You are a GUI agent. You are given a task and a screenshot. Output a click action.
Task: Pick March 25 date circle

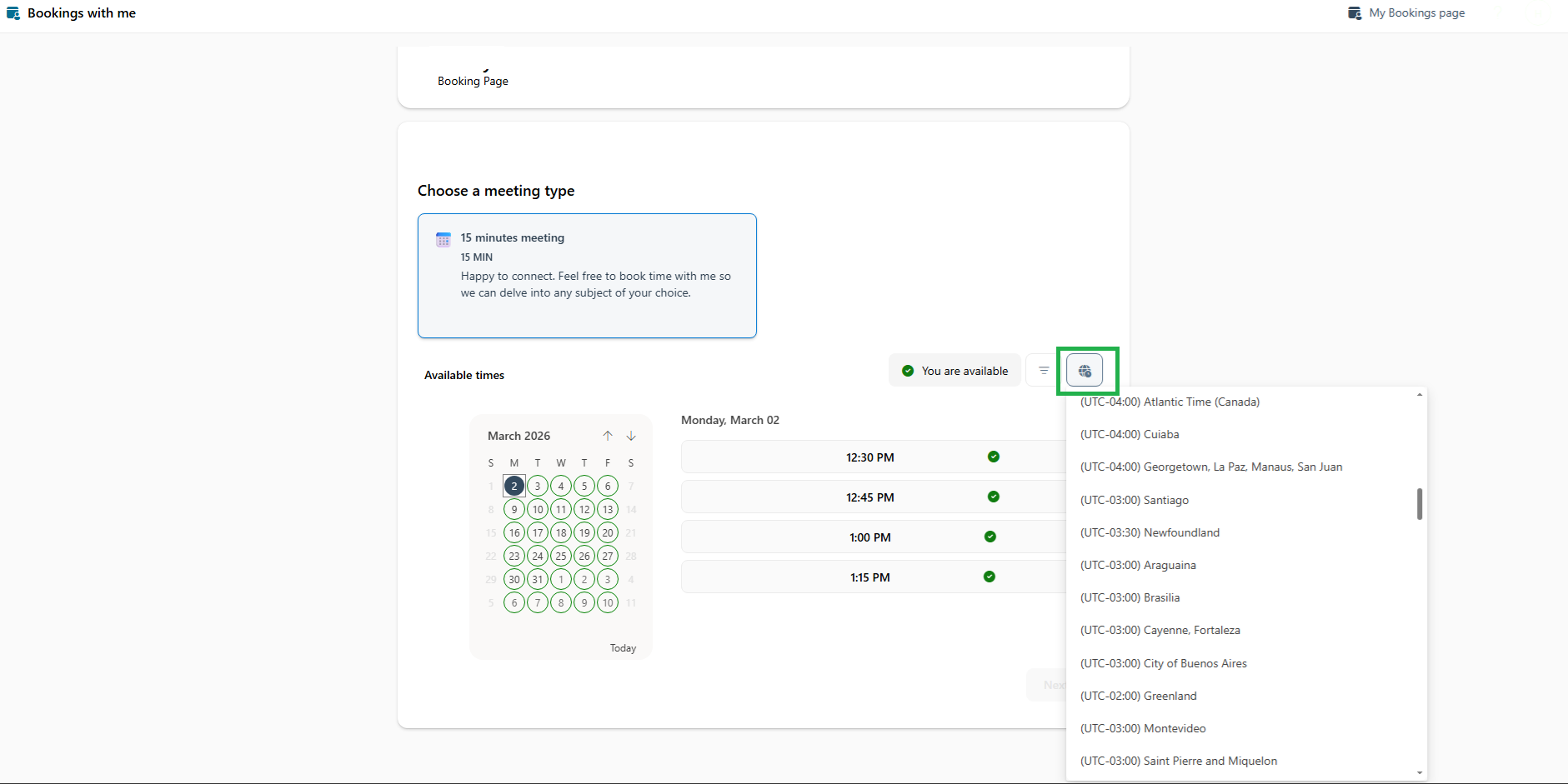[x=561, y=556]
